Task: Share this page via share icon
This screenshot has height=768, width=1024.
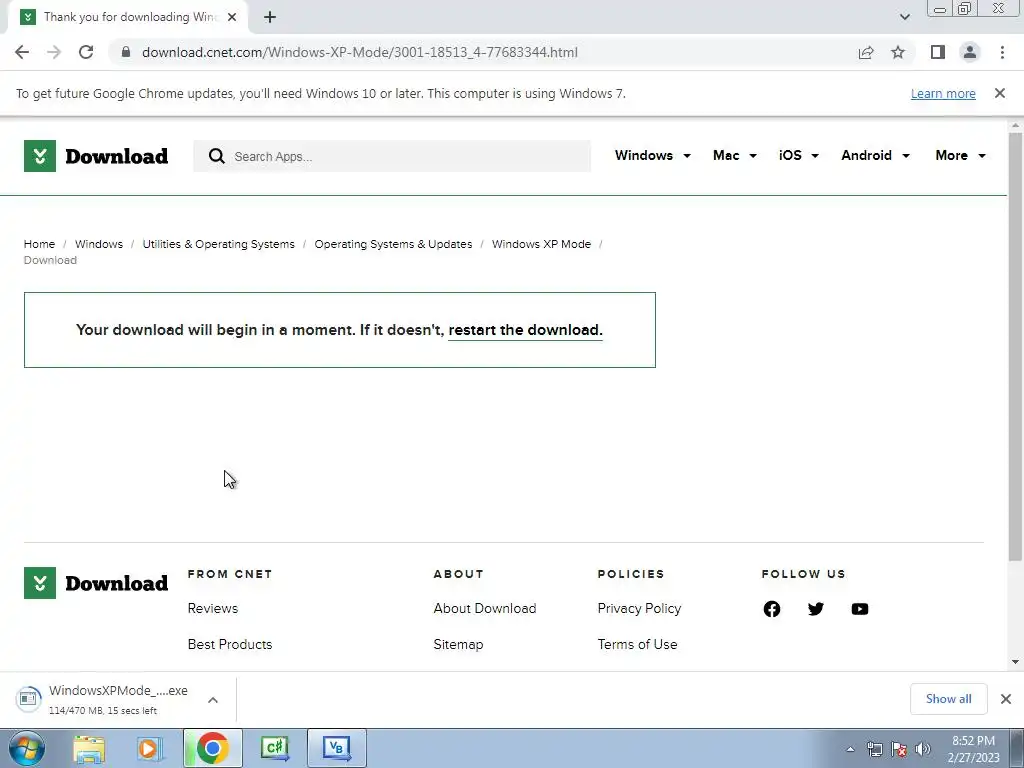Action: coord(866,52)
